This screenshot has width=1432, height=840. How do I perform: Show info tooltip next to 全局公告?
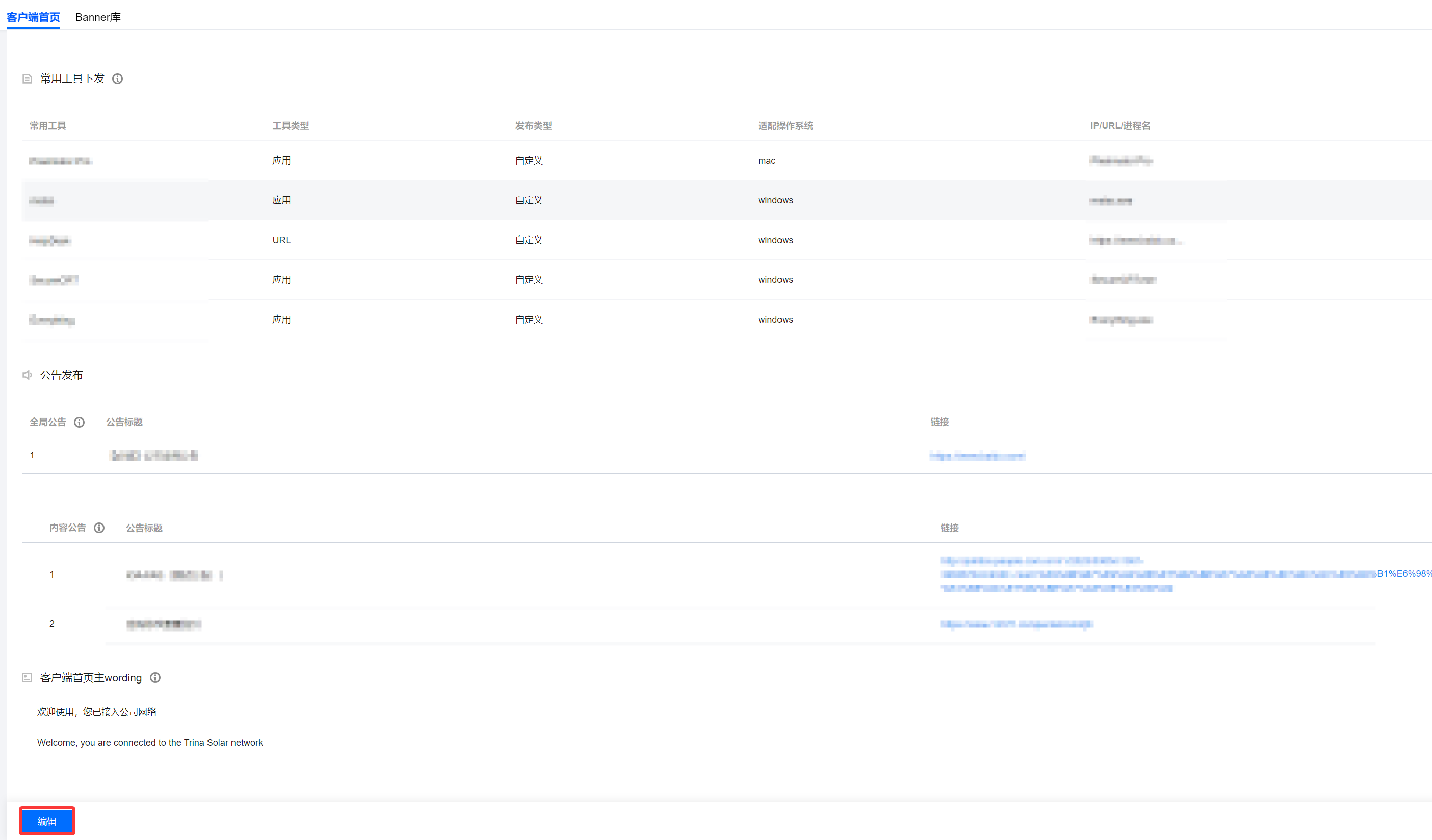pos(80,422)
